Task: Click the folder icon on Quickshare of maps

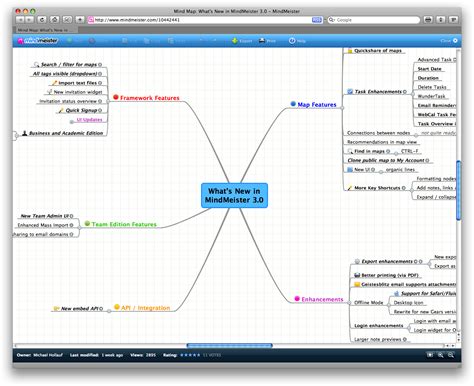Action: pos(350,51)
